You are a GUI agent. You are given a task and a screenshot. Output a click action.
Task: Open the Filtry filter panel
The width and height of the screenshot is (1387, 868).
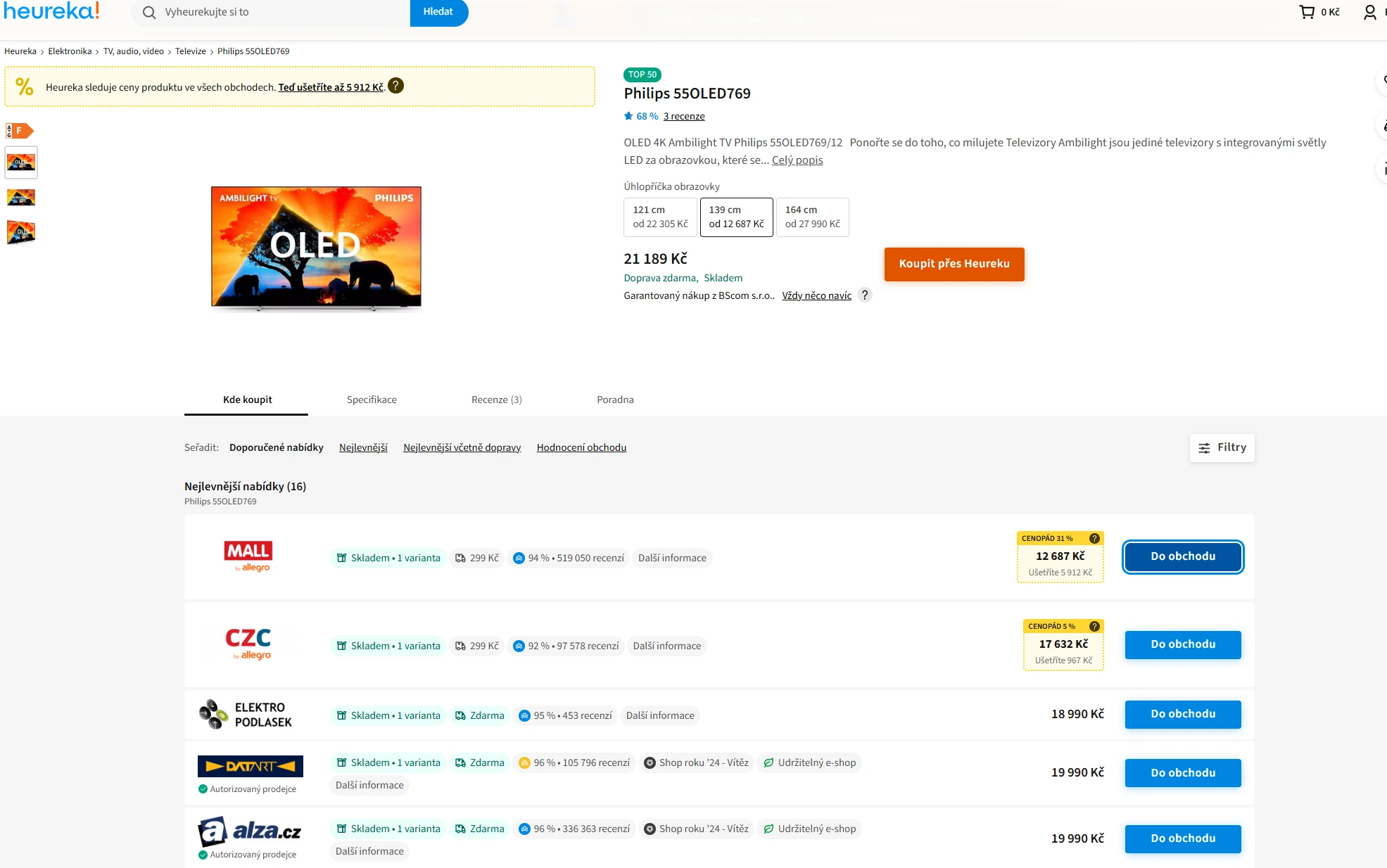click(x=1222, y=447)
